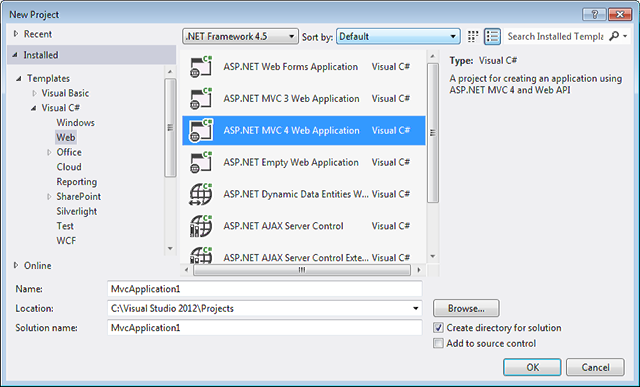The width and height of the screenshot is (640, 387).
Task: Select ASP.NET Empty Web Application icon
Action: (x=201, y=162)
